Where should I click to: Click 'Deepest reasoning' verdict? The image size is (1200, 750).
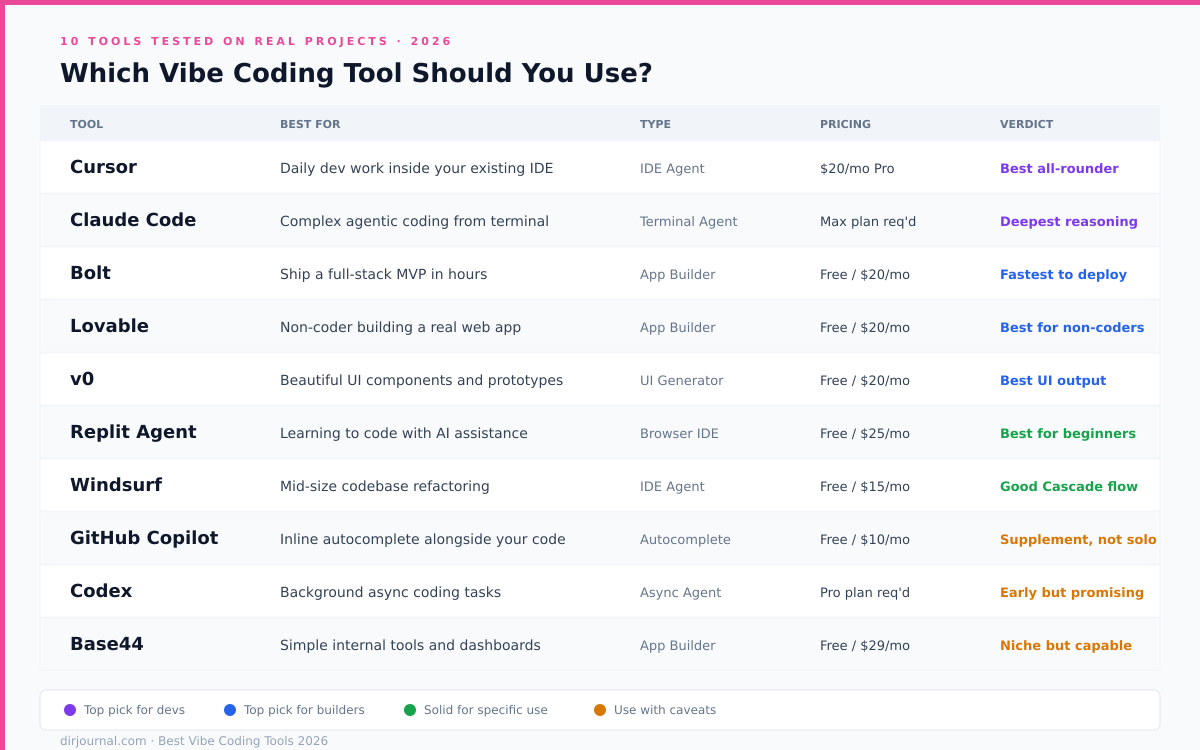click(1069, 221)
